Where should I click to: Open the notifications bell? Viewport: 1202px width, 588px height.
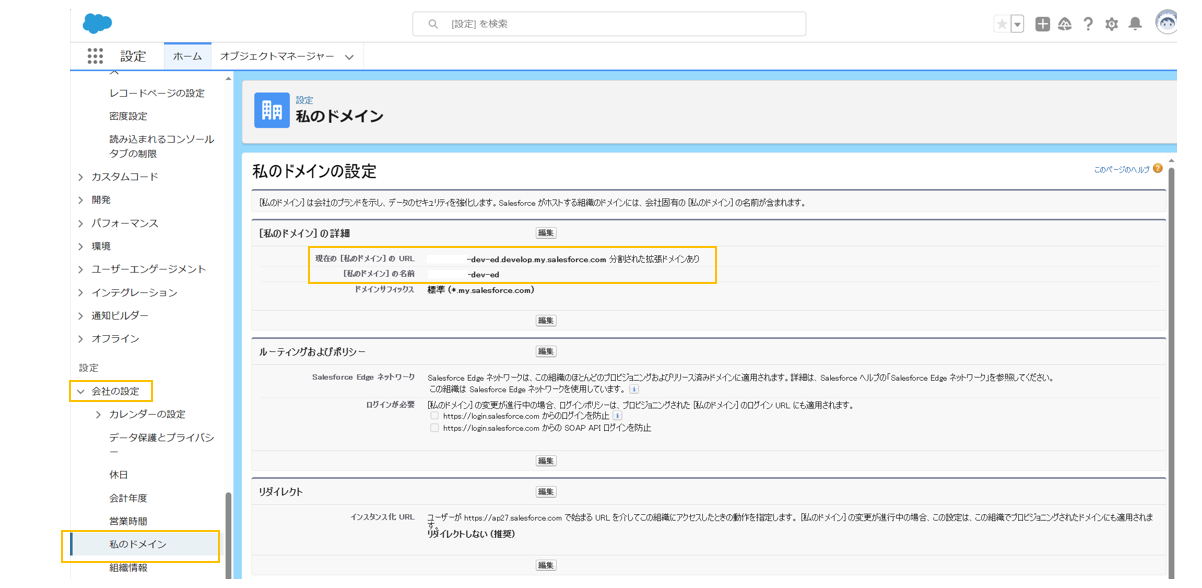(1135, 24)
